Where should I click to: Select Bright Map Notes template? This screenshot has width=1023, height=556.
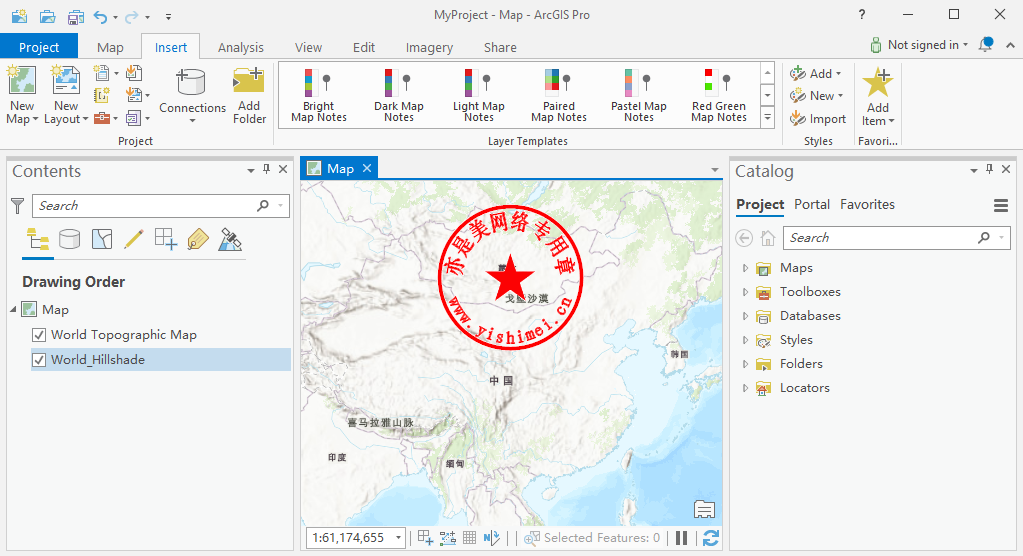[318, 95]
